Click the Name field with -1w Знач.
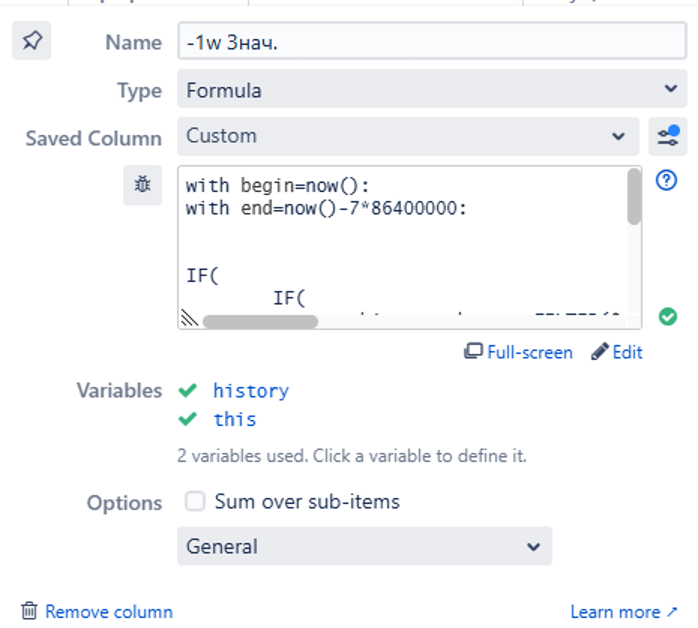The height and width of the screenshot is (628, 698). [432, 41]
